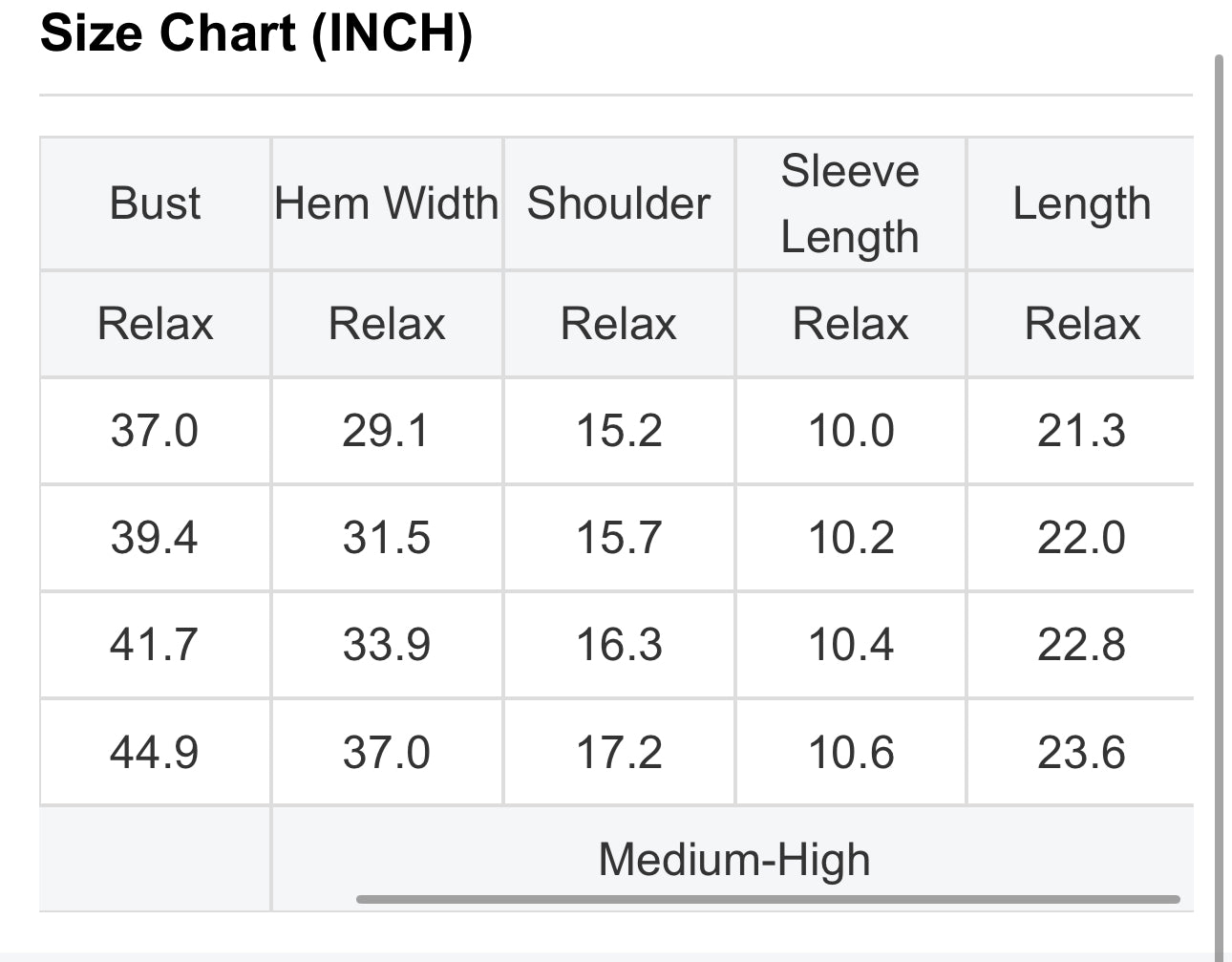
Task: Click the 33.9 hem width cell
Action: (386, 645)
